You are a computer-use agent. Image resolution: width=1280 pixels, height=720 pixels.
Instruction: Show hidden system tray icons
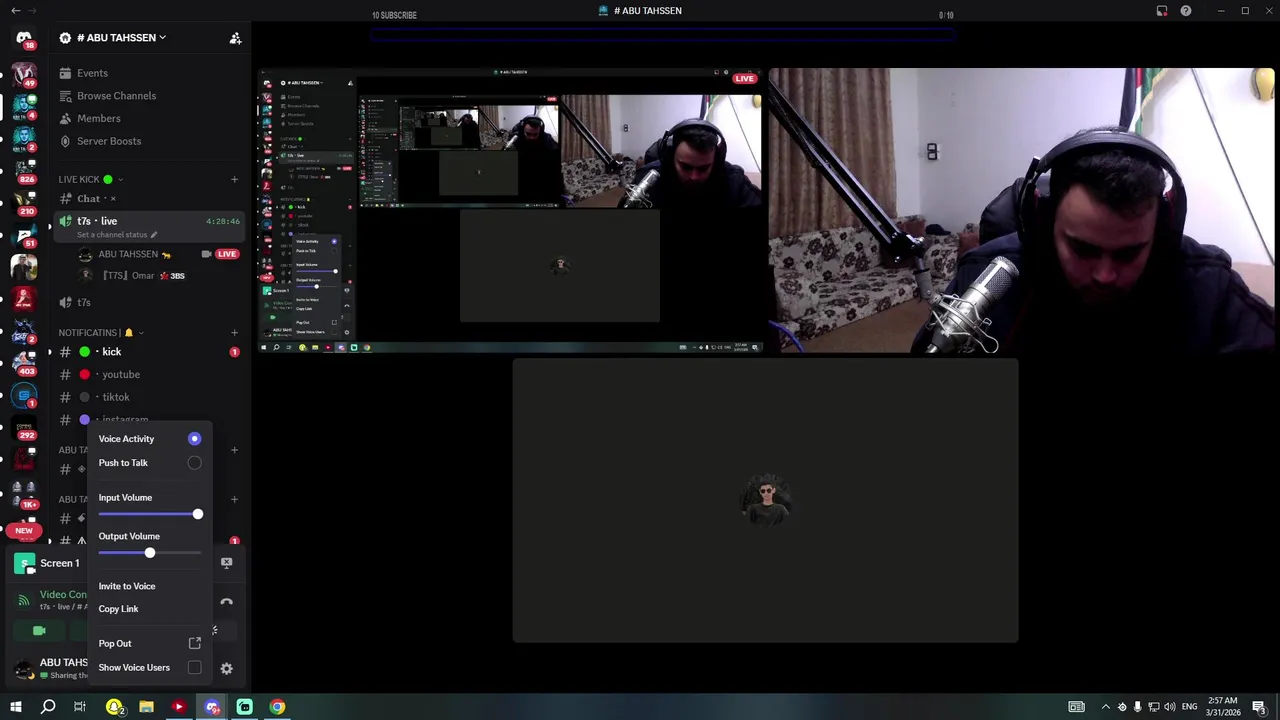(1105, 707)
